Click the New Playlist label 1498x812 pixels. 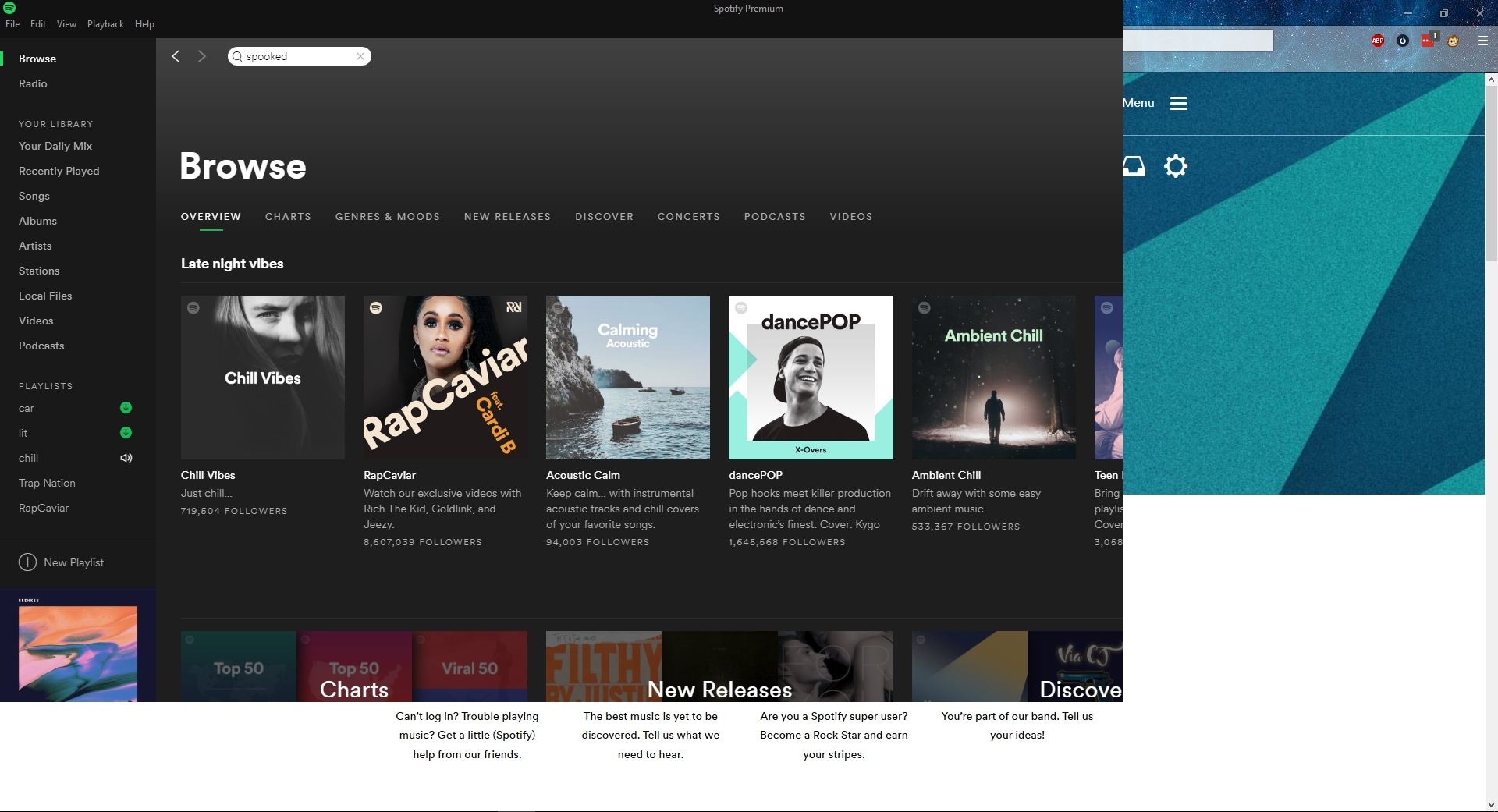point(74,562)
